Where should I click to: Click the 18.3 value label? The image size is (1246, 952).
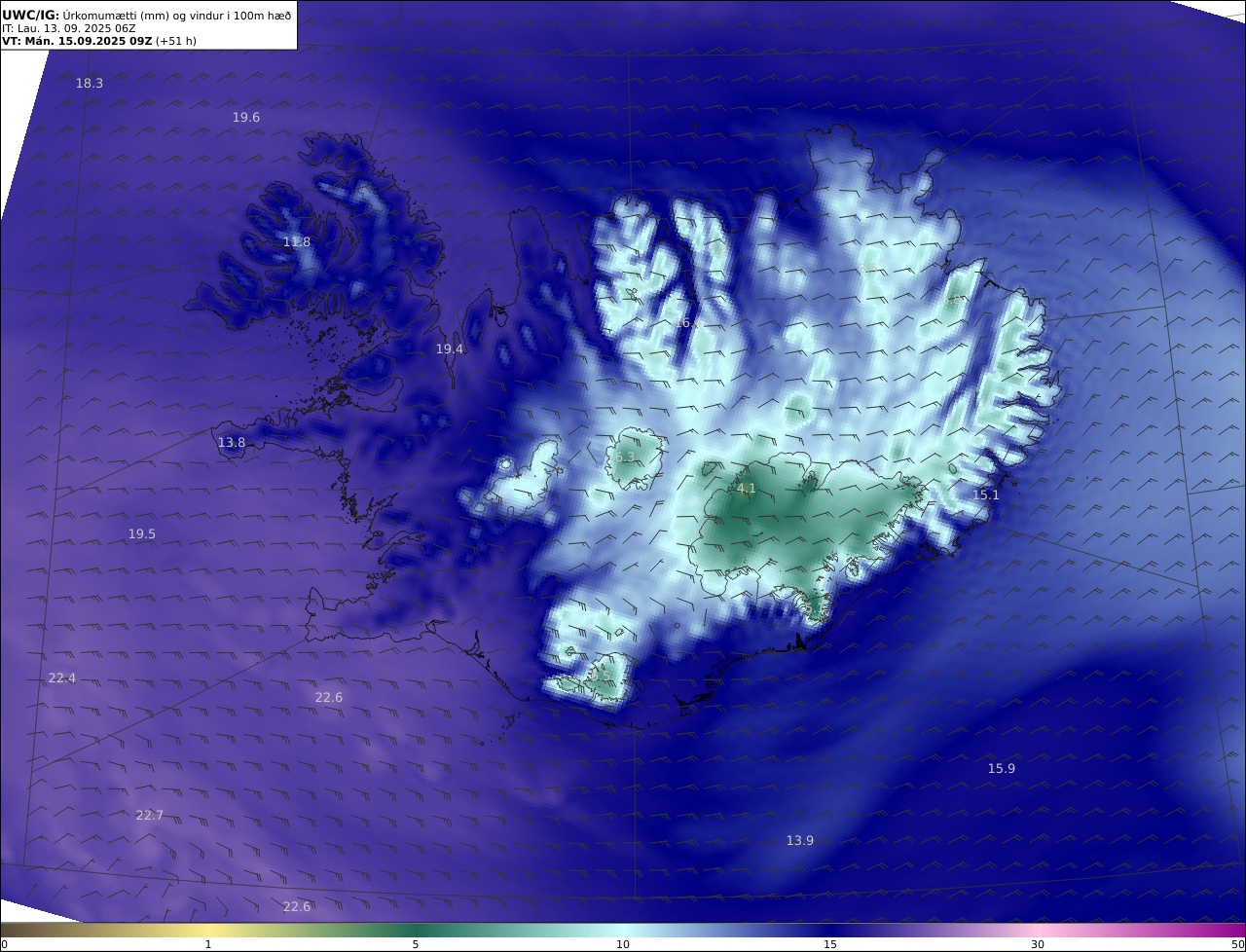pyautogui.click(x=90, y=84)
